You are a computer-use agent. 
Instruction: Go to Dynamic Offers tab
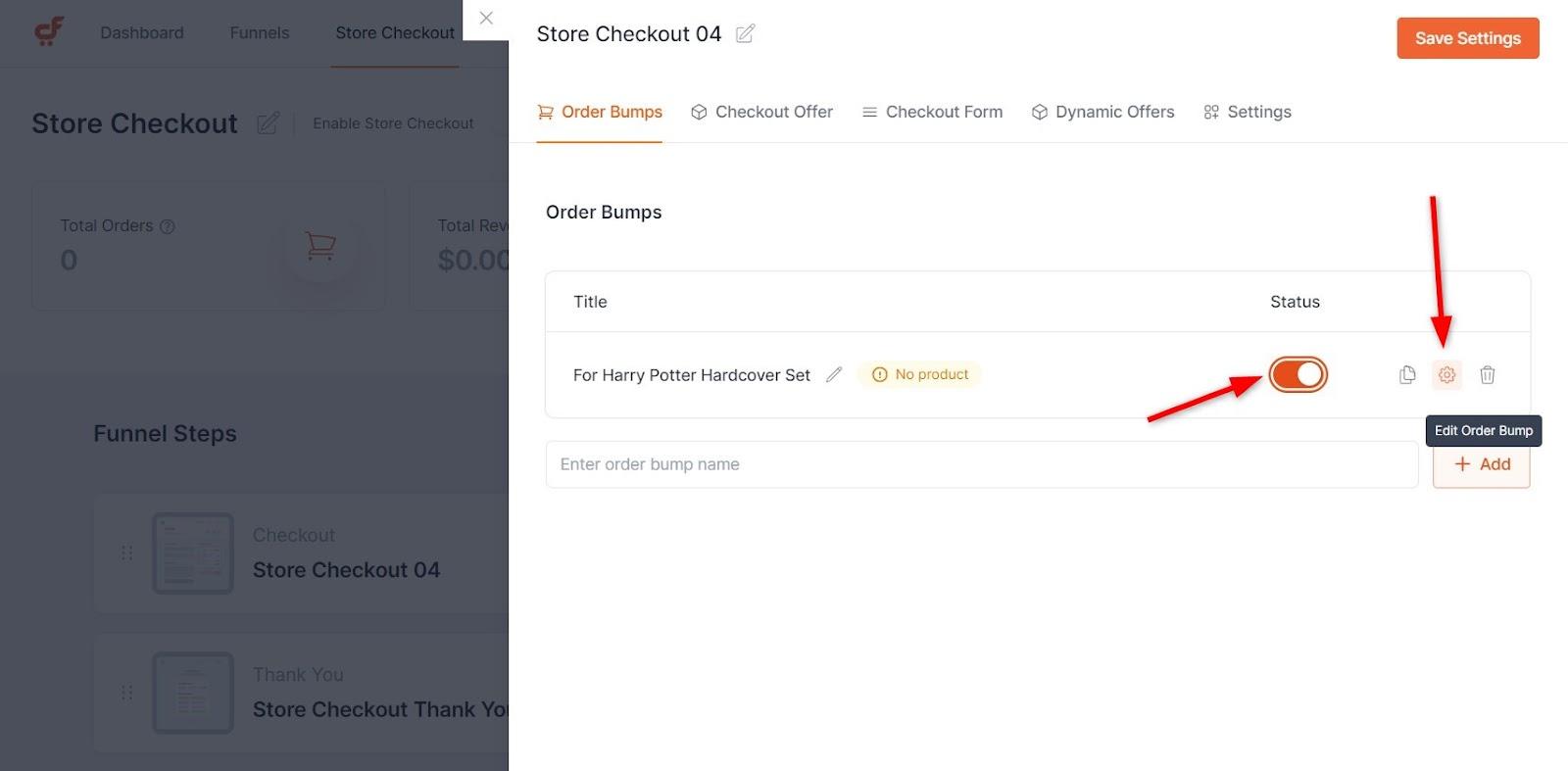tap(1102, 112)
